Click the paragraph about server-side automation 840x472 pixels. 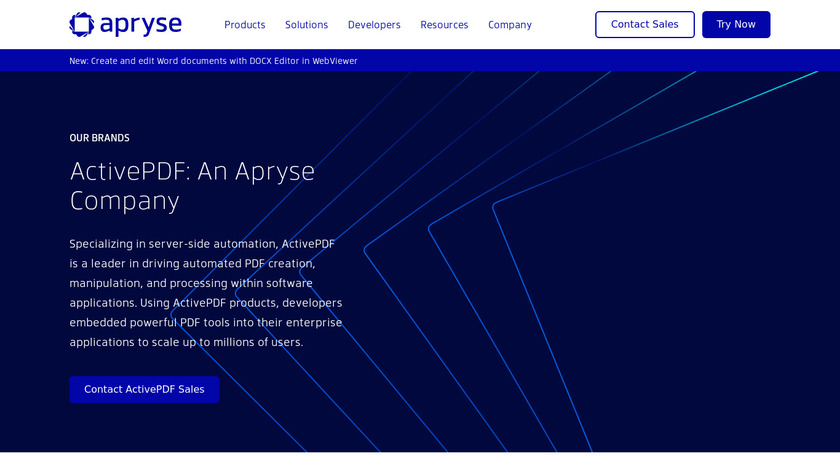[x=206, y=293]
